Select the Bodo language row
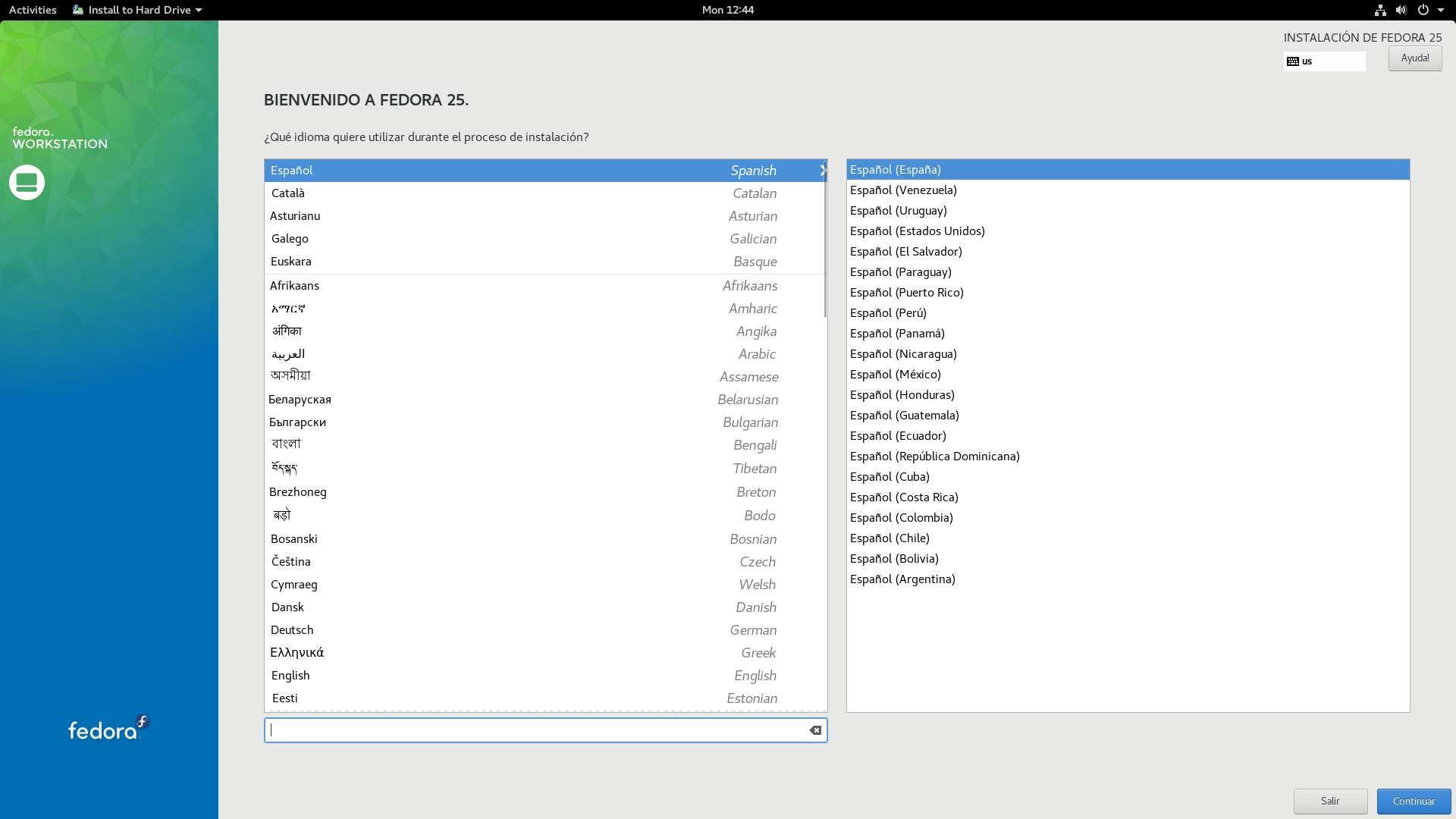This screenshot has width=1456, height=819. tap(546, 516)
